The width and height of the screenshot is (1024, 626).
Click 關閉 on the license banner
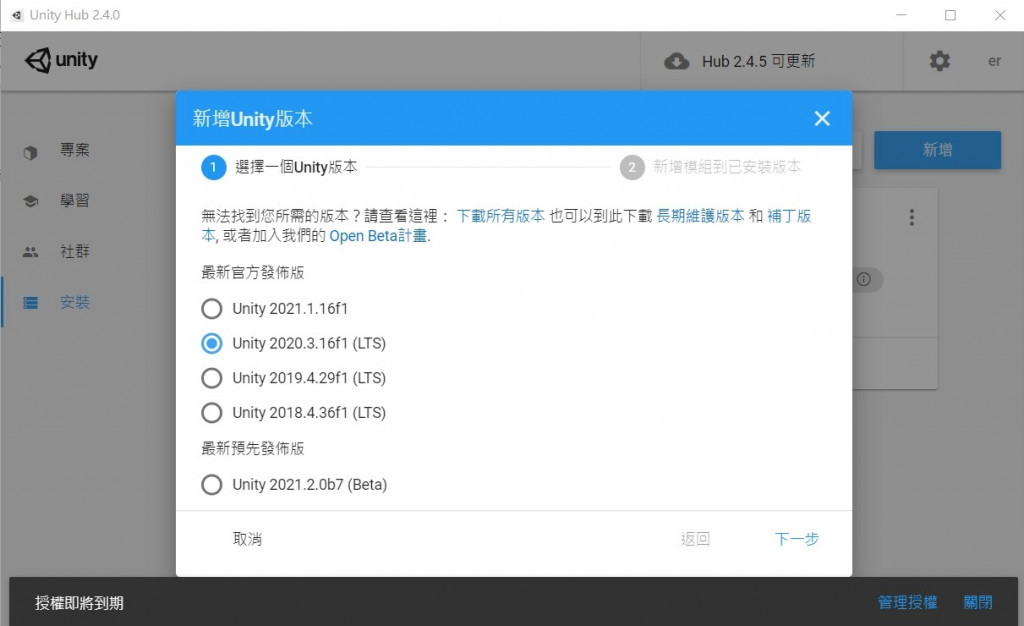978,603
